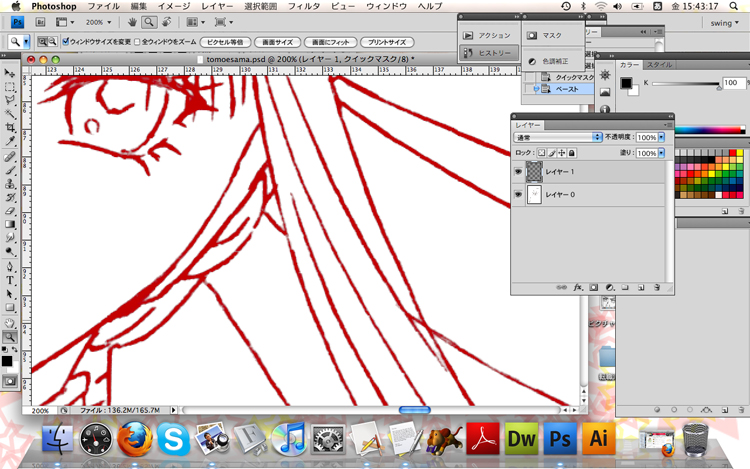Select the Magic Wand tool
Viewport: 750px width, 469px height.
(10, 114)
